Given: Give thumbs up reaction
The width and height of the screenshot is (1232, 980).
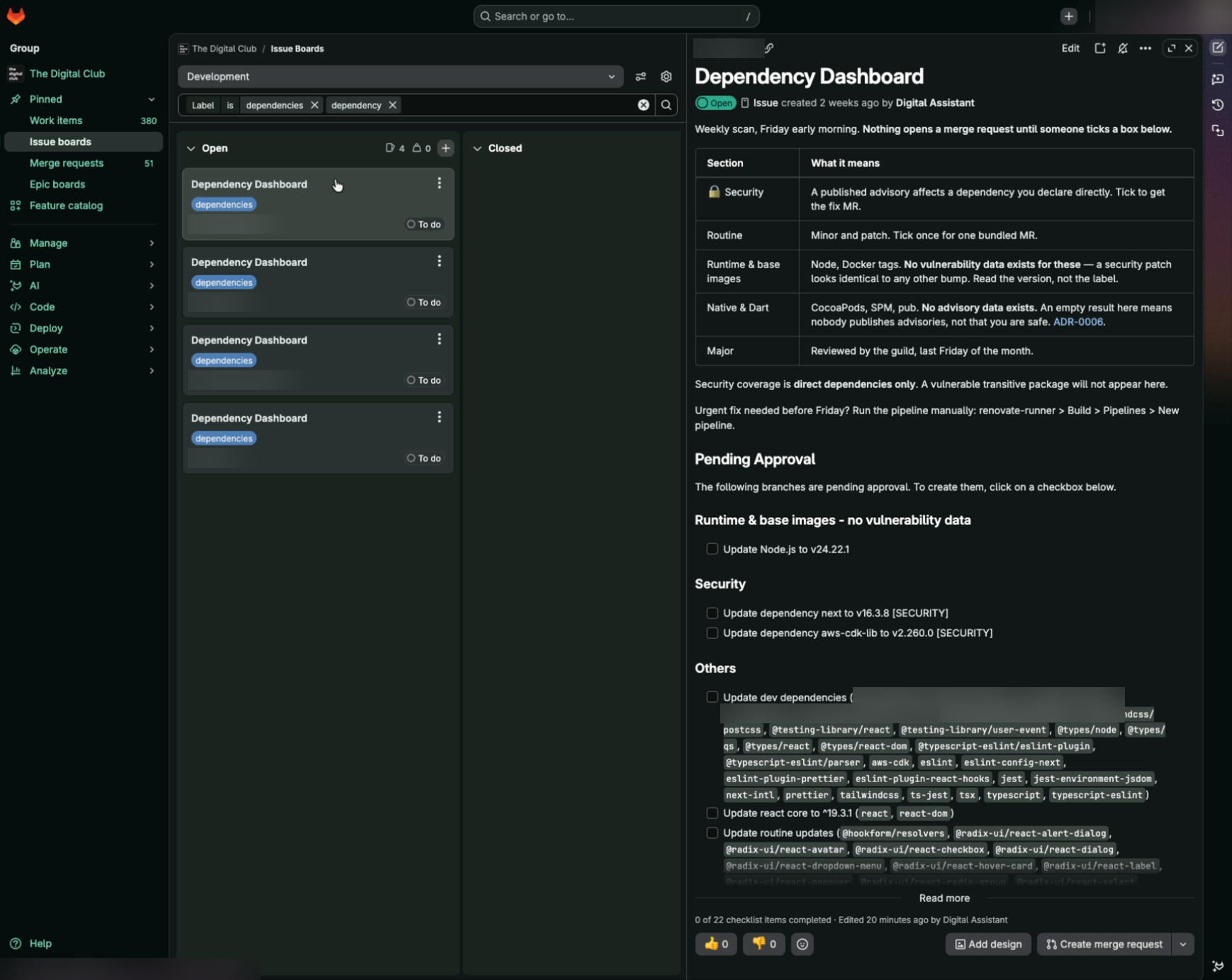Looking at the screenshot, I should (x=716, y=944).
